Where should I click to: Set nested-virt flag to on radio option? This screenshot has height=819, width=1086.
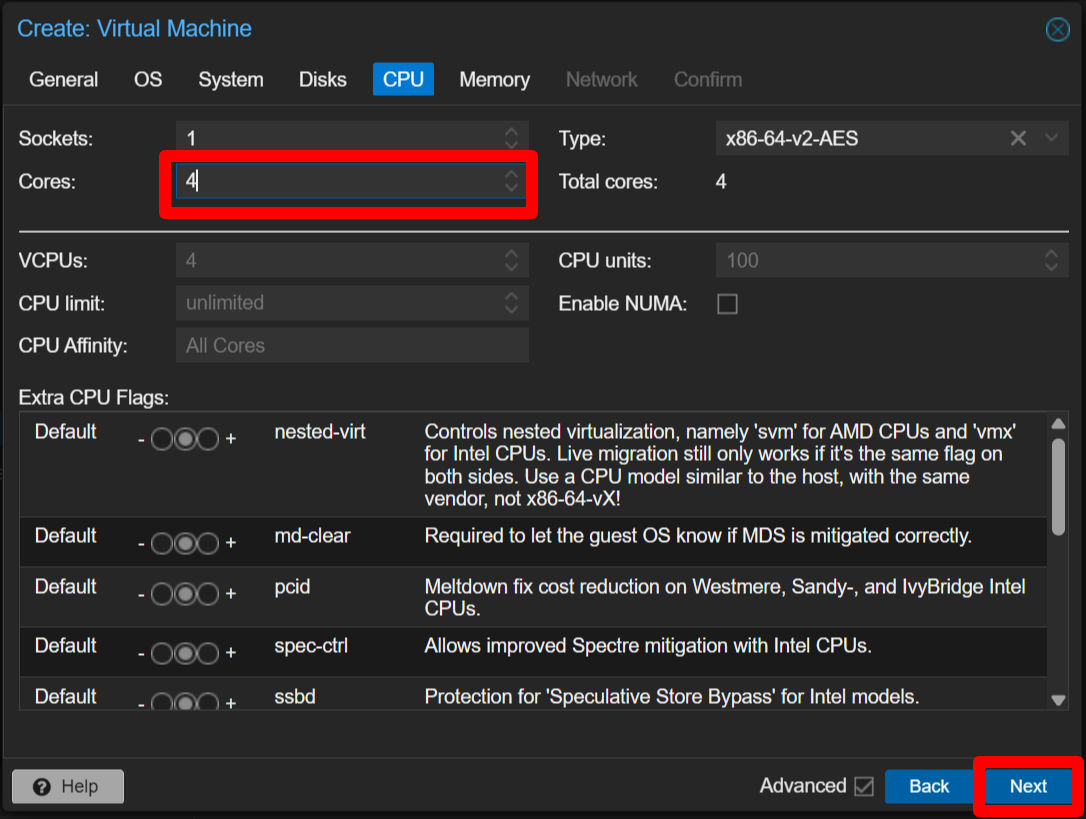tap(208, 440)
